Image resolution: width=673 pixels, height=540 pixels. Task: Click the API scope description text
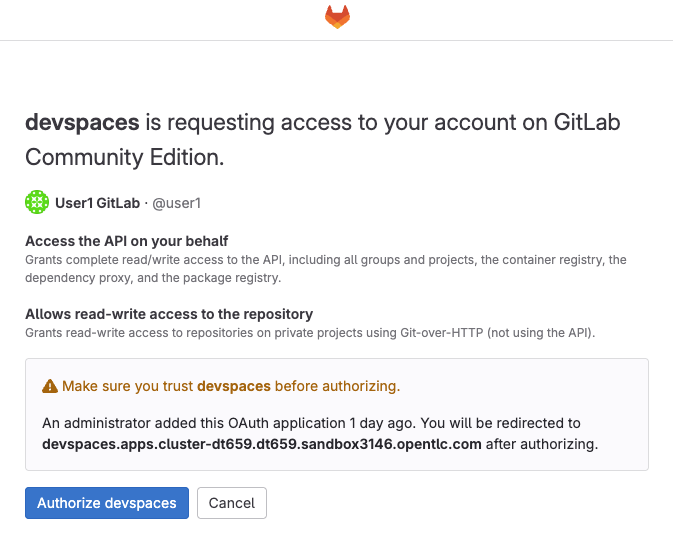coord(326,268)
